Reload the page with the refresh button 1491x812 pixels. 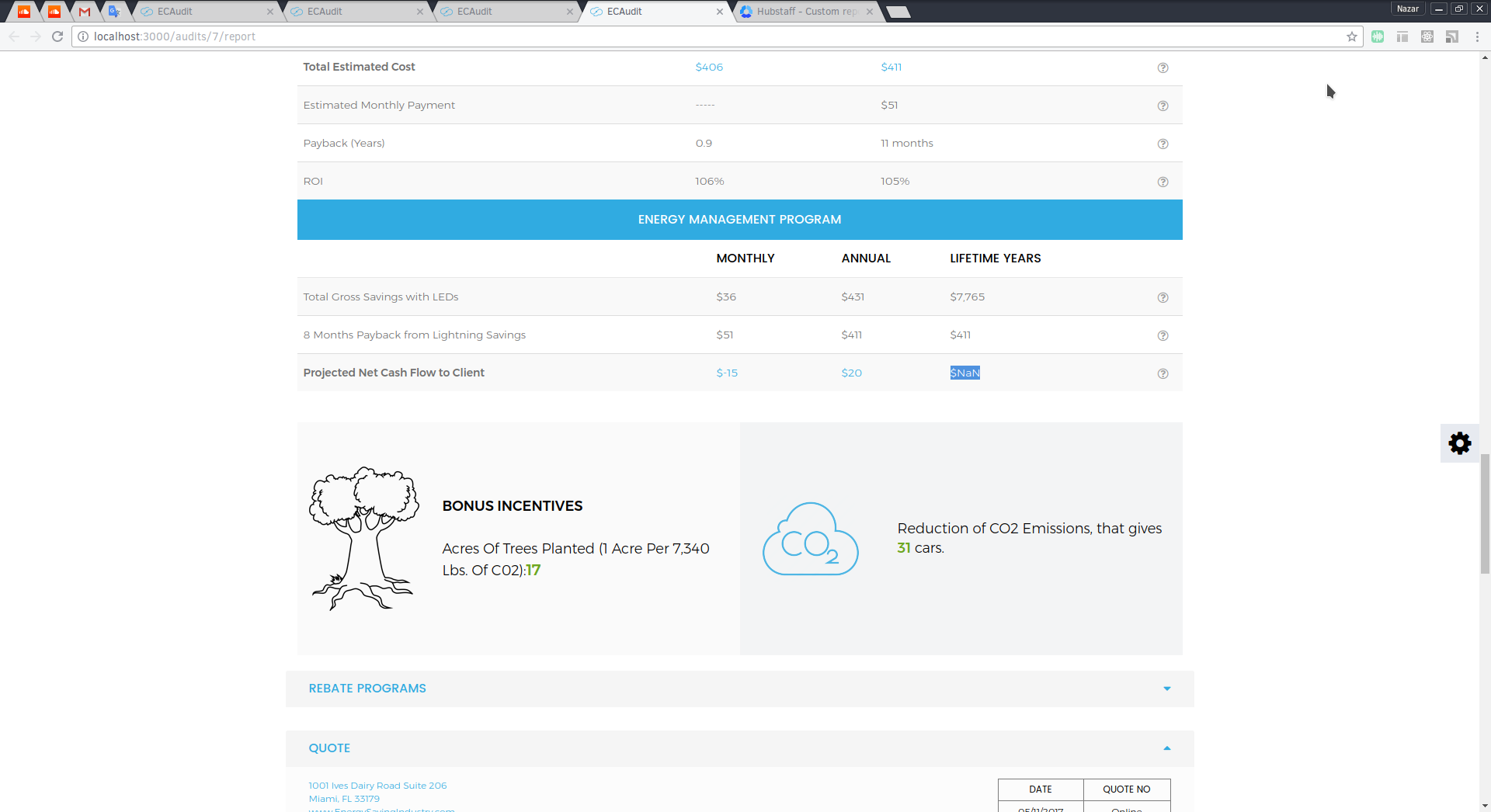point(57,36)
